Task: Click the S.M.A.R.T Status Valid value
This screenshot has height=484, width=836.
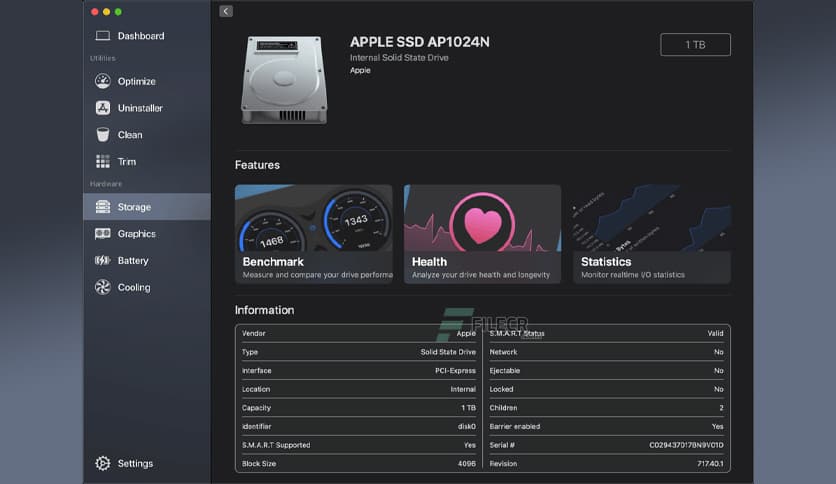Action: (716, 333)
